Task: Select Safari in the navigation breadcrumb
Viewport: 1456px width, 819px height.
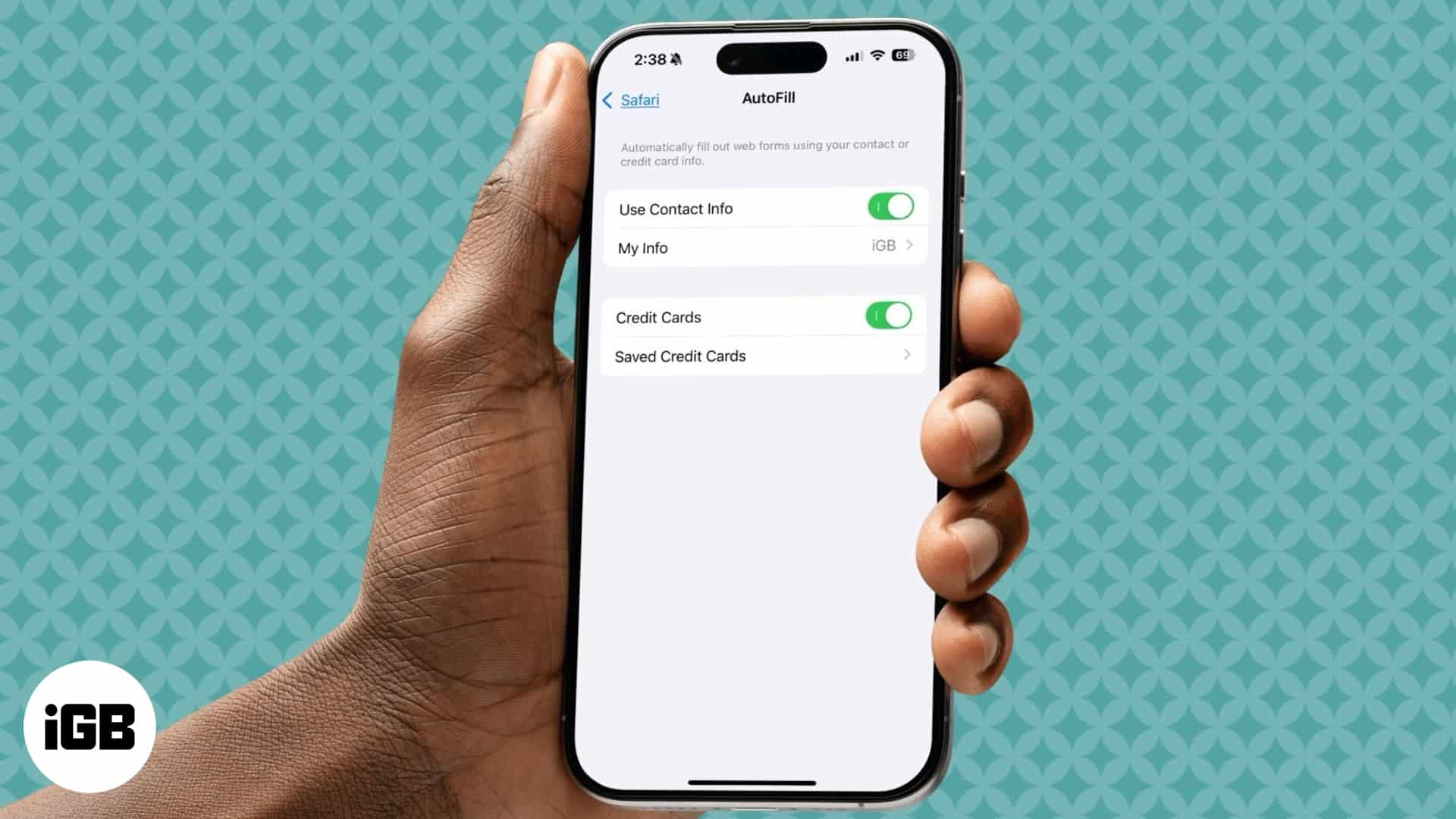Action: pyautogui.click(x=640, y=99)
